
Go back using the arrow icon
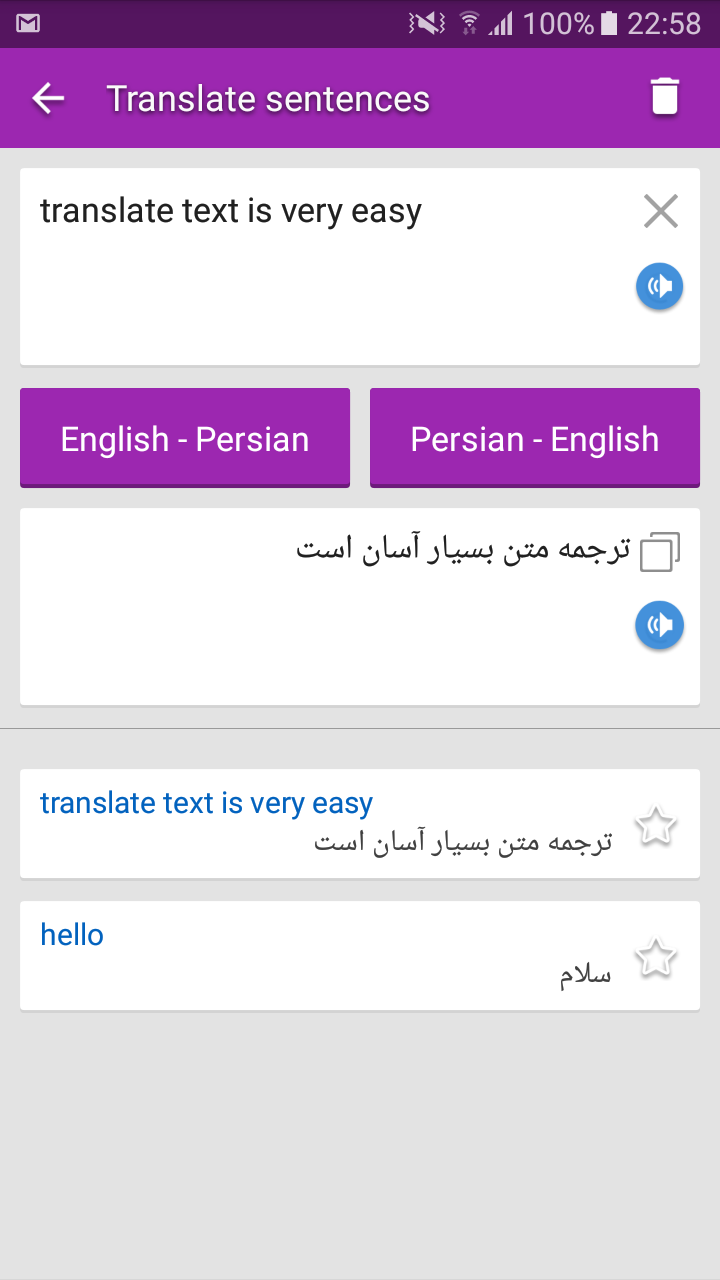click(x=48, y=98)
